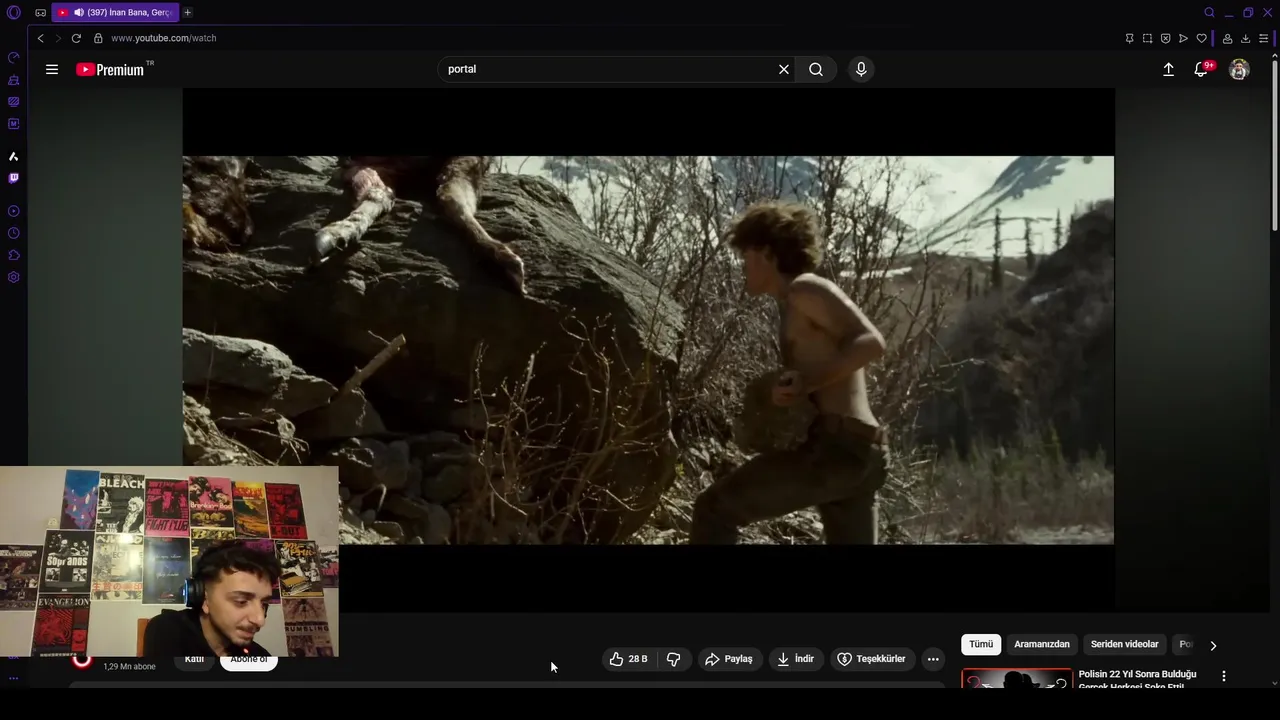This screenshot has width=1280, height=720.
Task: Send thanks via Teşekkürler button
Action: point(871,659)
